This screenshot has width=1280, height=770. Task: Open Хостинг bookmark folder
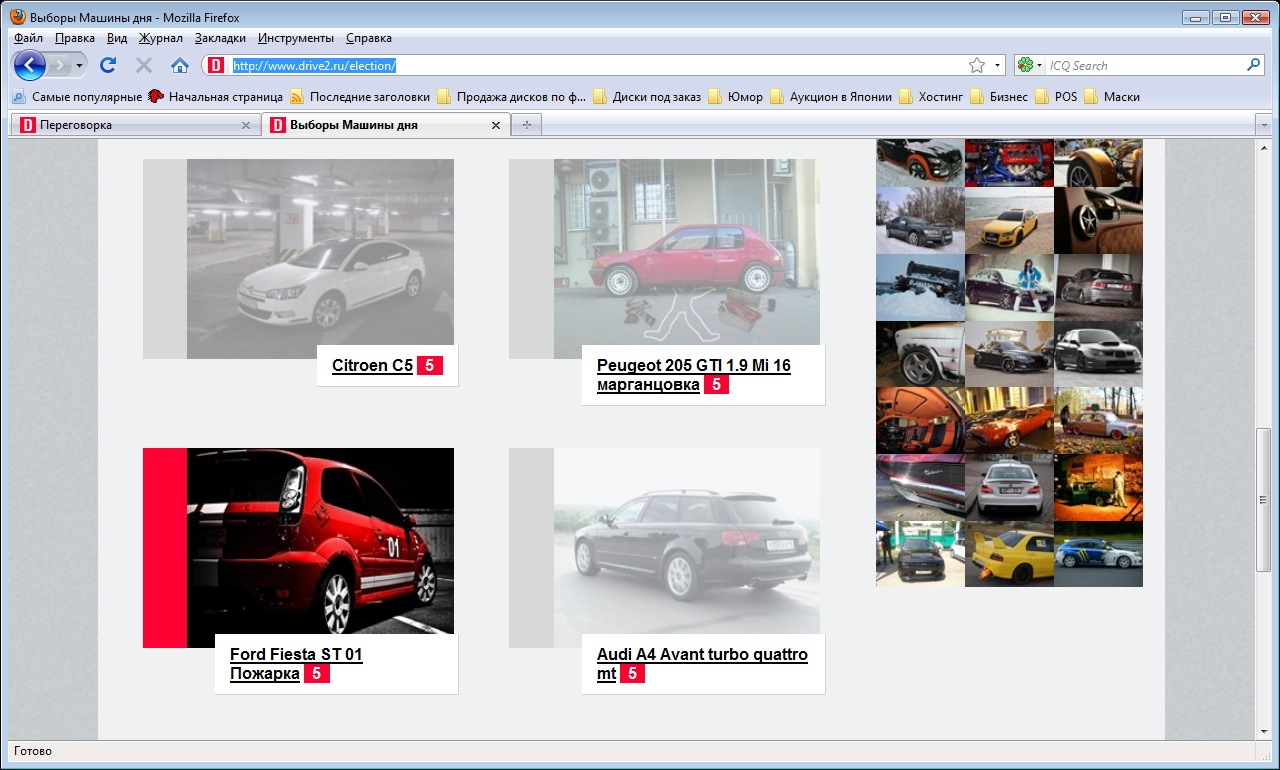(x=931, y=97)
